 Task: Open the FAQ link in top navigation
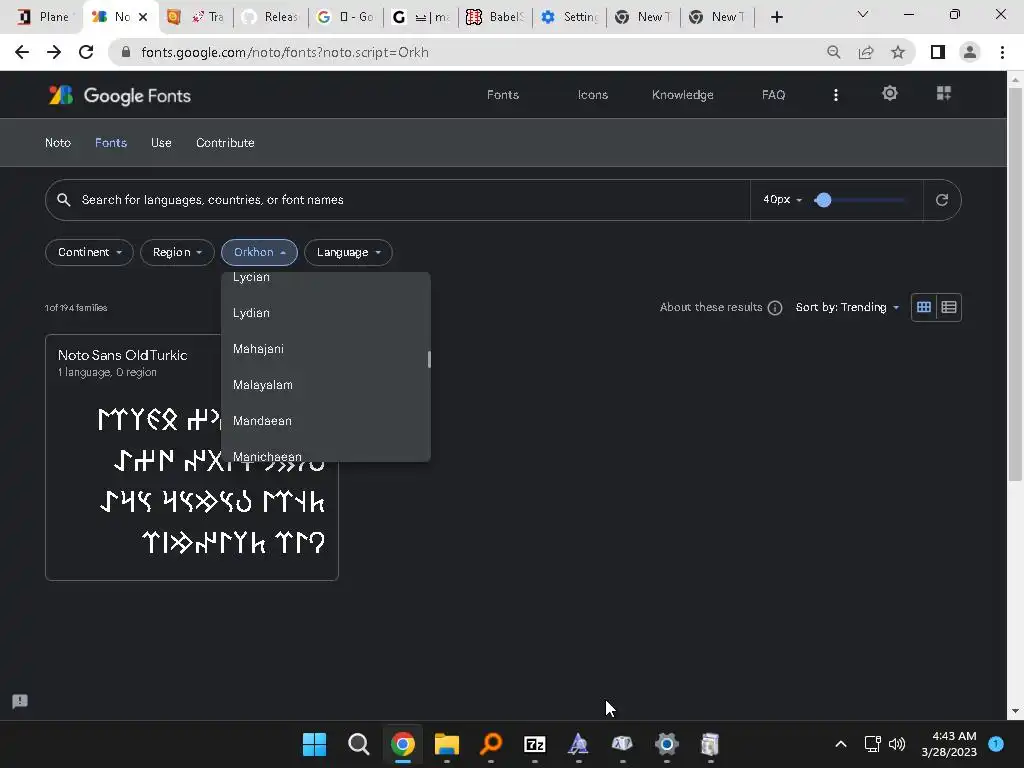click(773, 95)
